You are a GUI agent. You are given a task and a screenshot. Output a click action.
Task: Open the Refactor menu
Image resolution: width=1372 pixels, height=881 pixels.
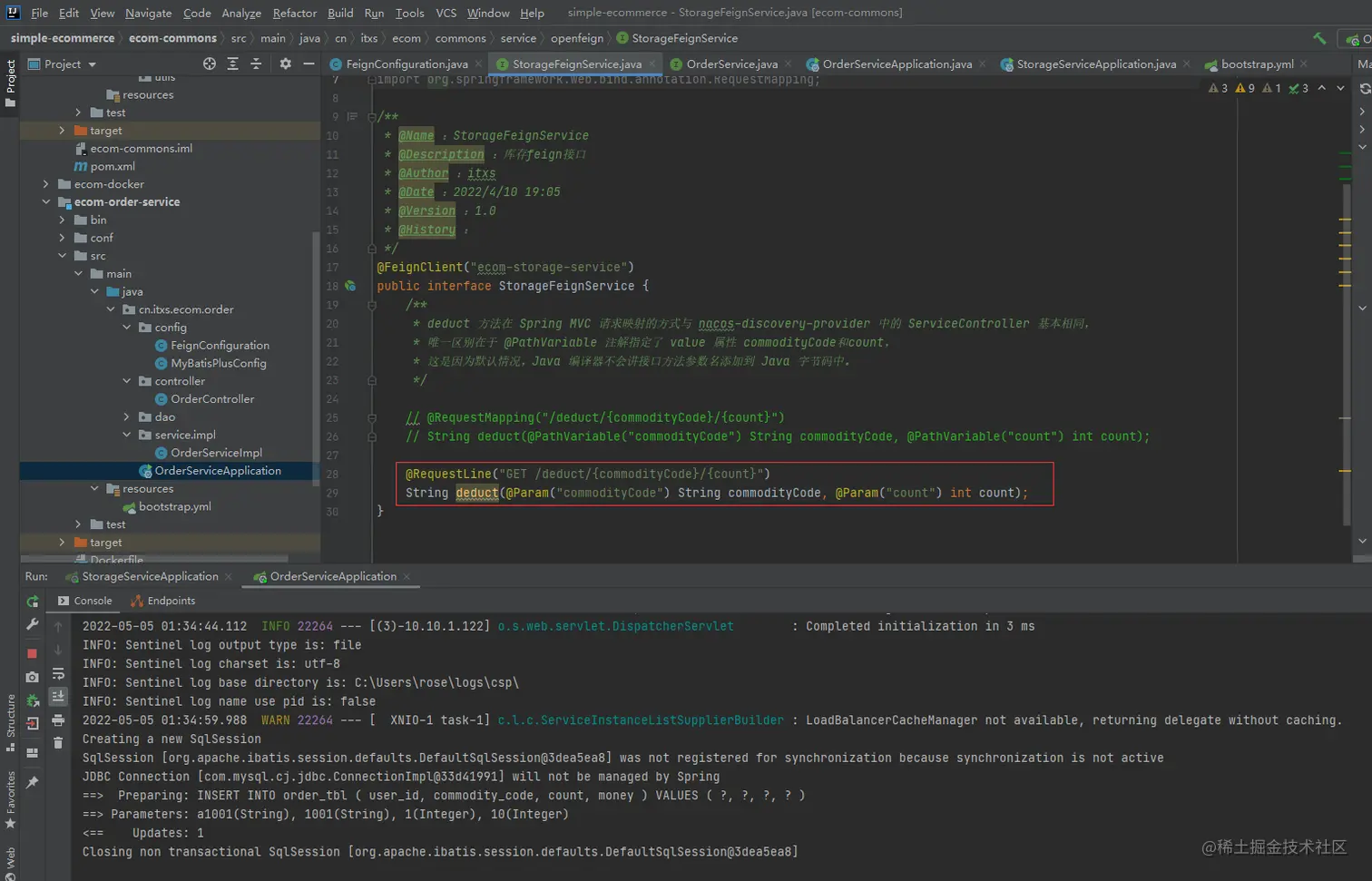click(295, 13)
